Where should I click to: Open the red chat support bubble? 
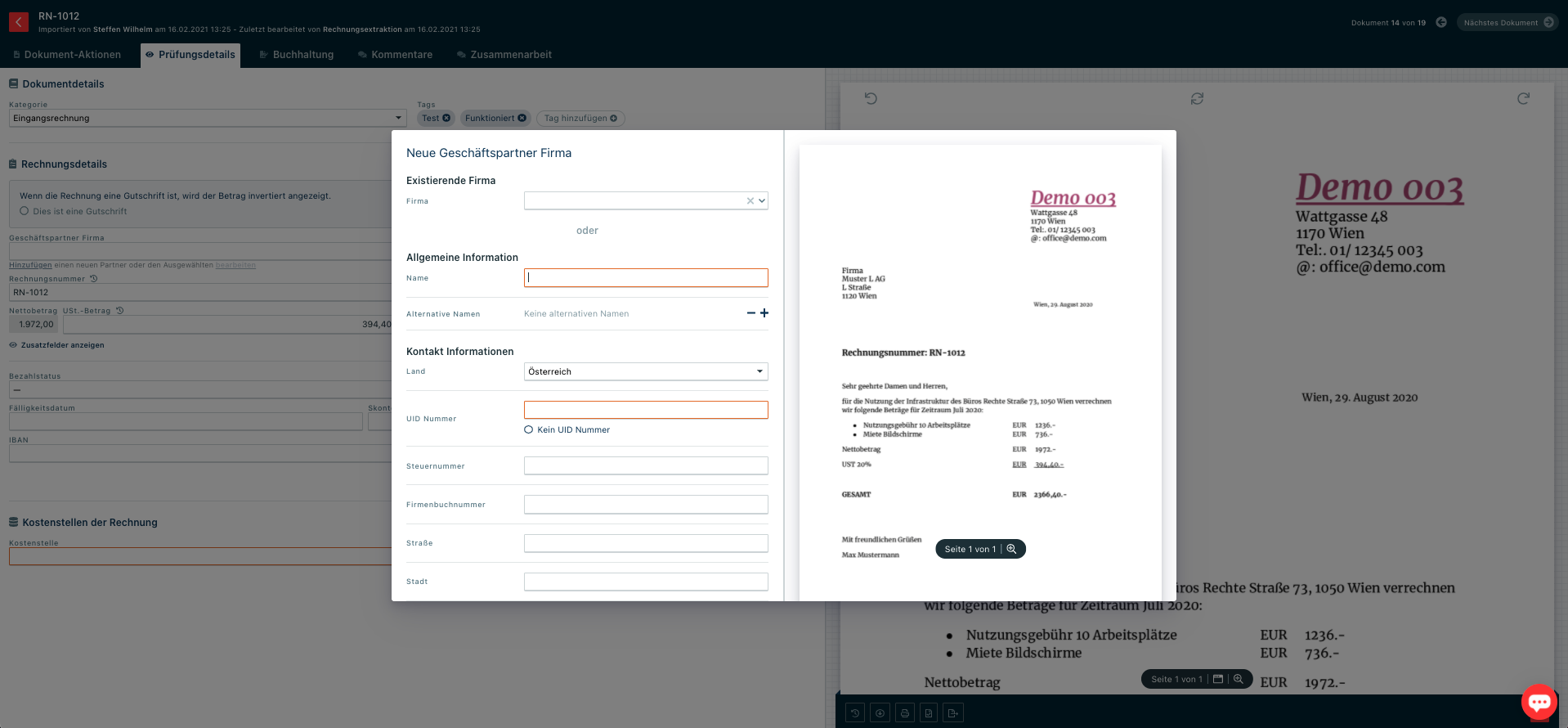click(1539, 702)
